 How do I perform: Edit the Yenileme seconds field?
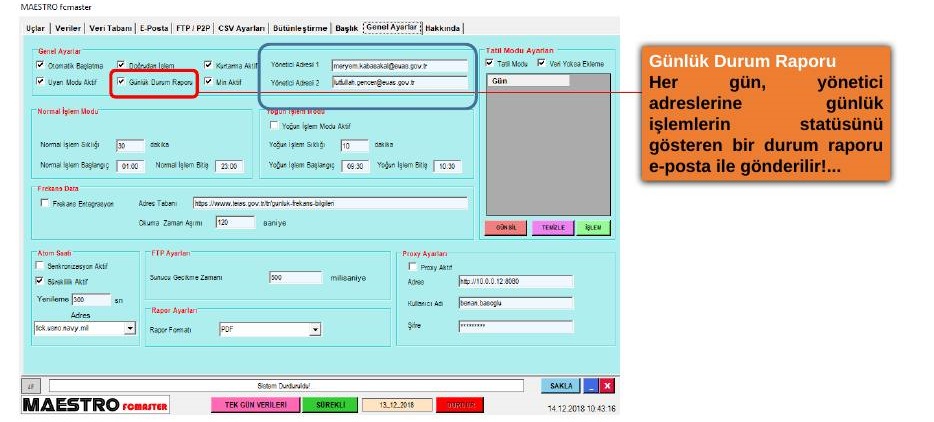click(91, 300)
